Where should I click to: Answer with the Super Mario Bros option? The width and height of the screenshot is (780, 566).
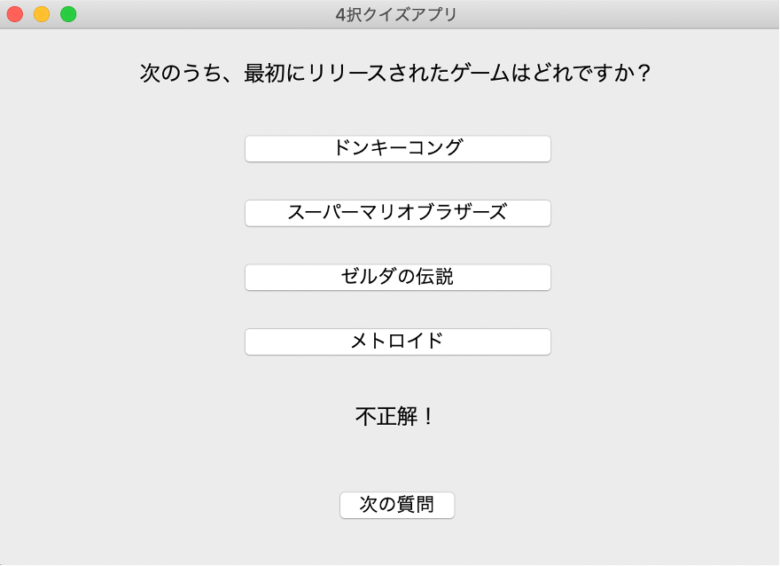tap(397, 212)
